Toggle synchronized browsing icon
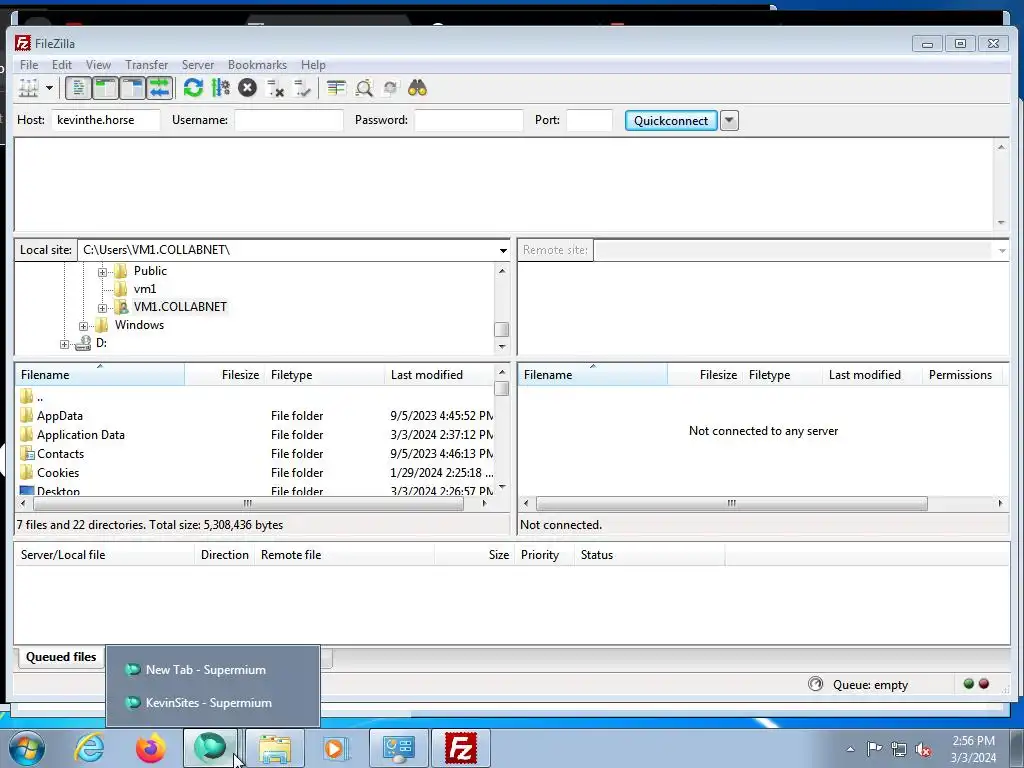The height and width of the screenshot is (768, 1024). 391,88
